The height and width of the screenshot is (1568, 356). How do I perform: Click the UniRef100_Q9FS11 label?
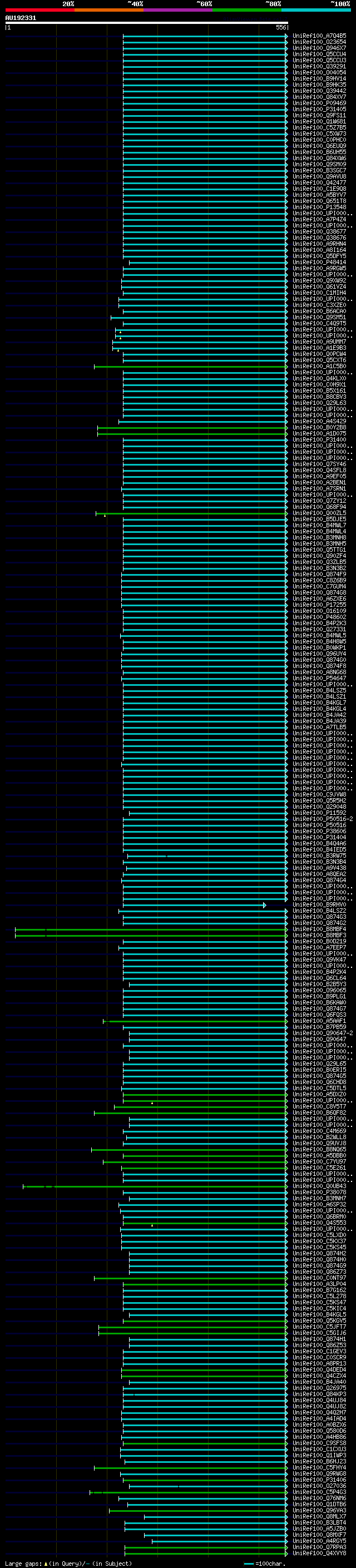tap(319, 115)
